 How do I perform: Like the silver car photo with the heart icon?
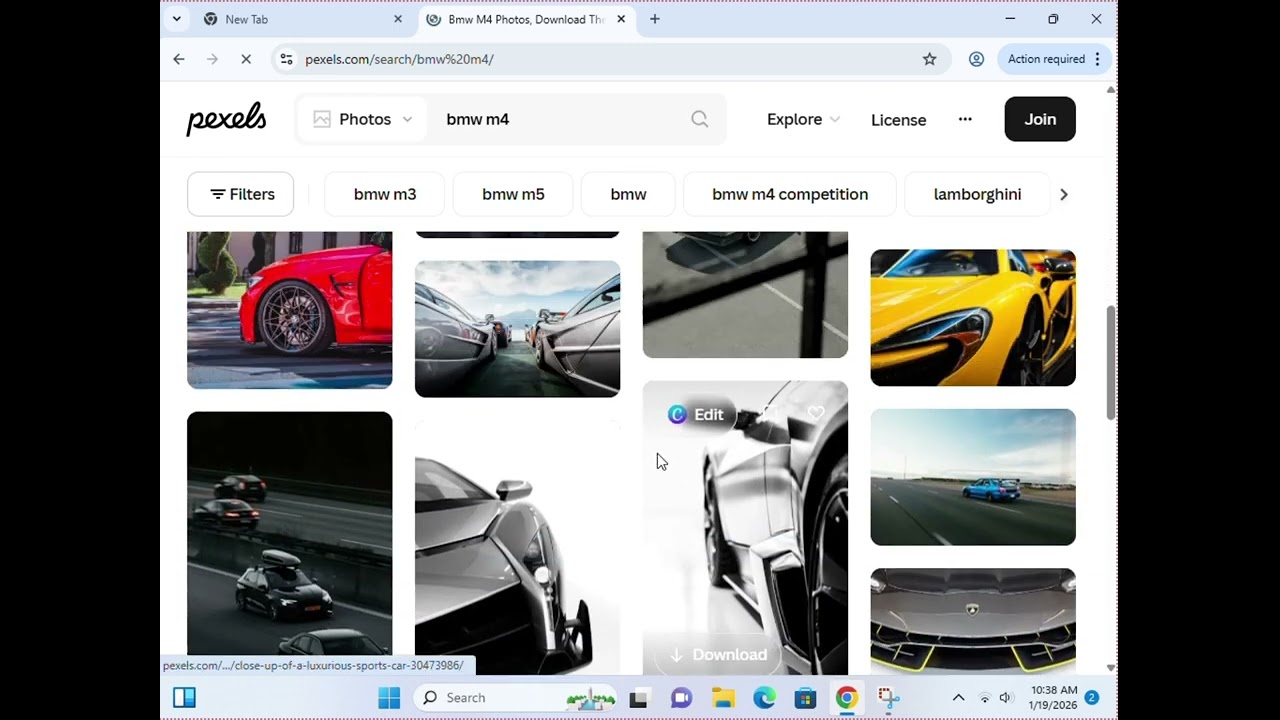[x=816, y=414]
